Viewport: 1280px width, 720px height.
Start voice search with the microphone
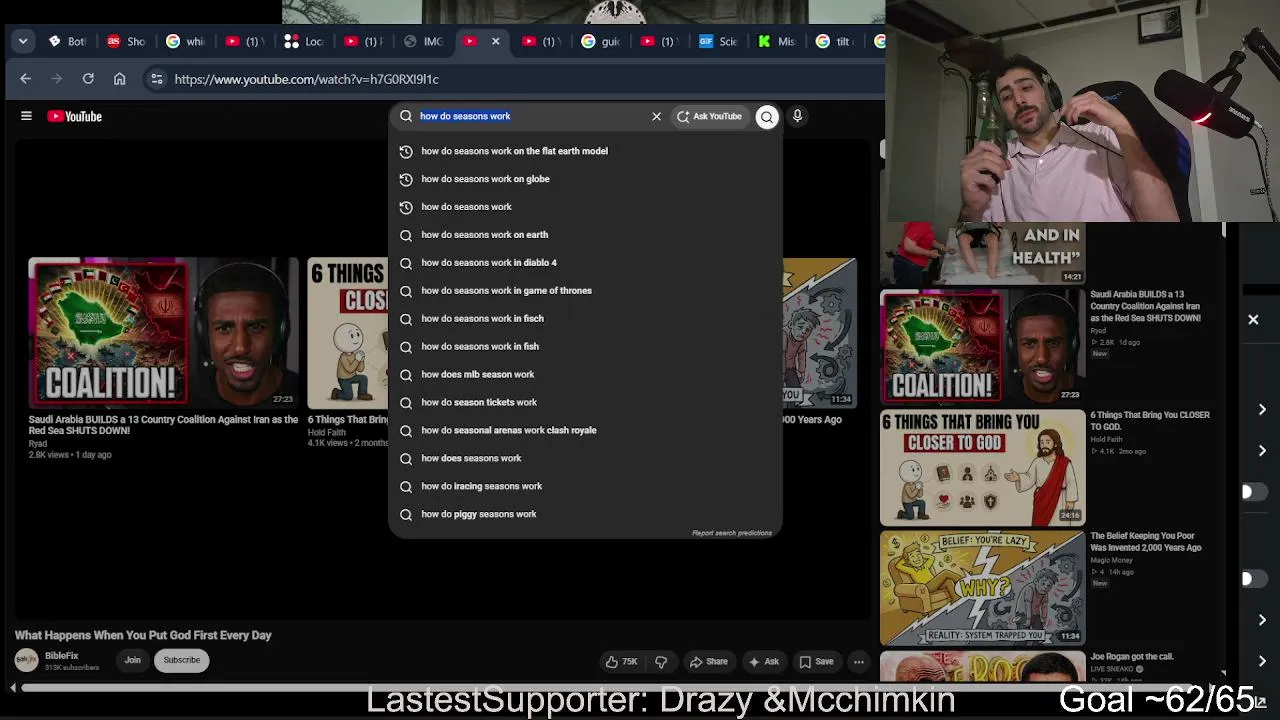(797, 116)
